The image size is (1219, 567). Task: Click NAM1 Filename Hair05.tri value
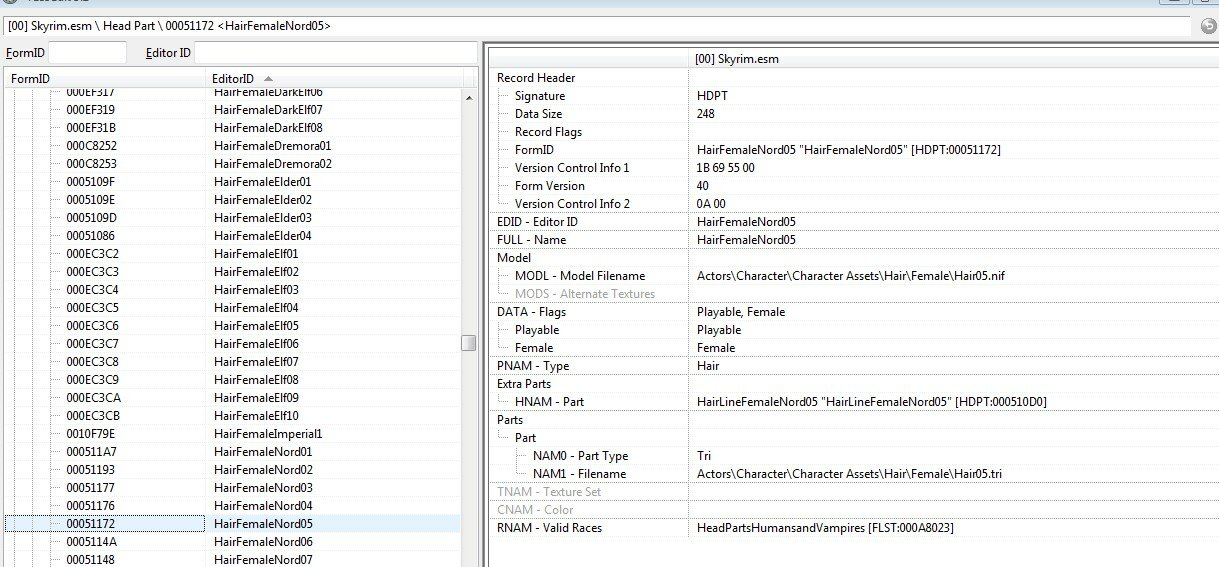[x=850, y=474]
